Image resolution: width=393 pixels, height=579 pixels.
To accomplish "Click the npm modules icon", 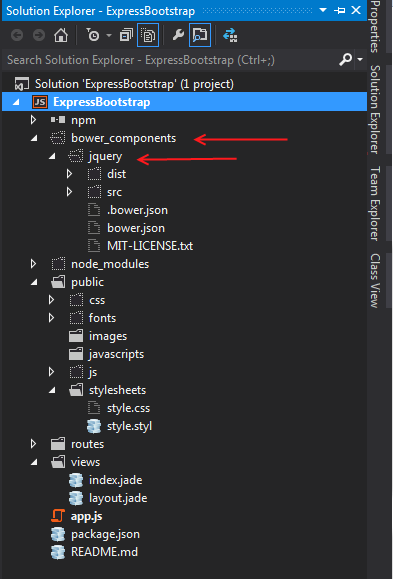I will point(58,120).
